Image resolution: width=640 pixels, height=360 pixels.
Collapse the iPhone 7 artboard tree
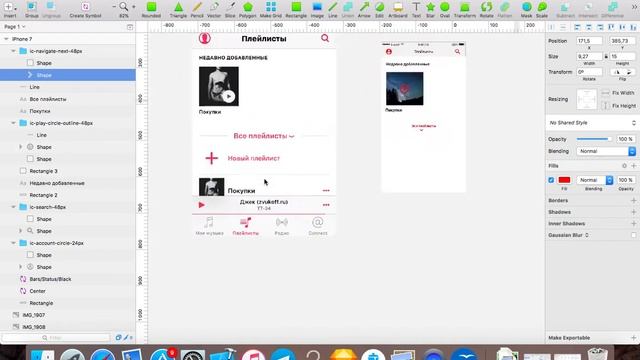point(6,39)
